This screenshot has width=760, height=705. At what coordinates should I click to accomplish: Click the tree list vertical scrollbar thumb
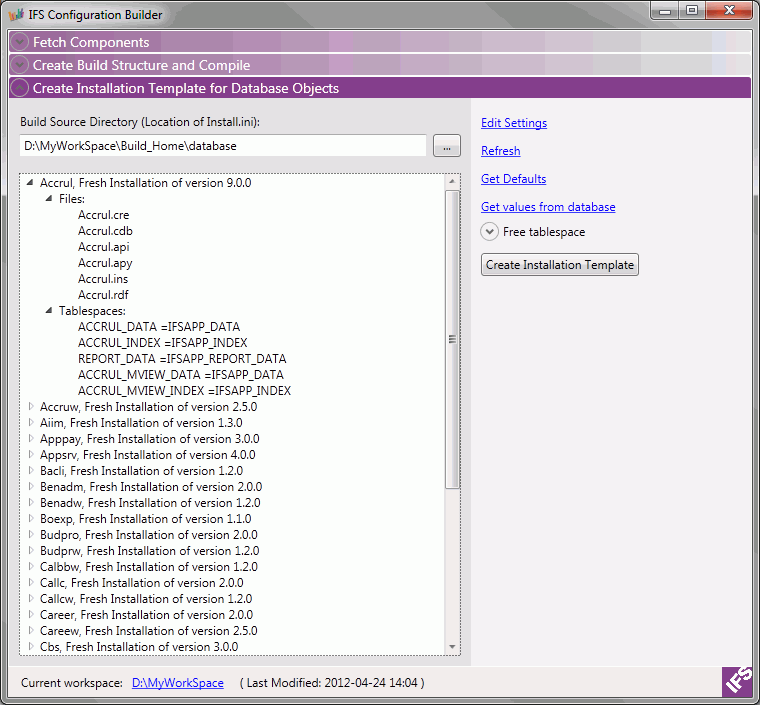tap(452, 339)
